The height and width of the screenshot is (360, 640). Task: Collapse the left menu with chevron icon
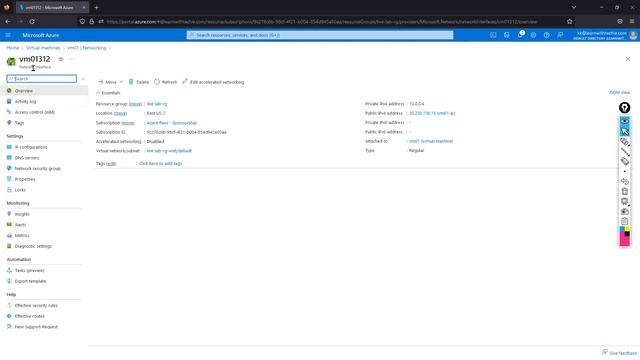[83, 79]
